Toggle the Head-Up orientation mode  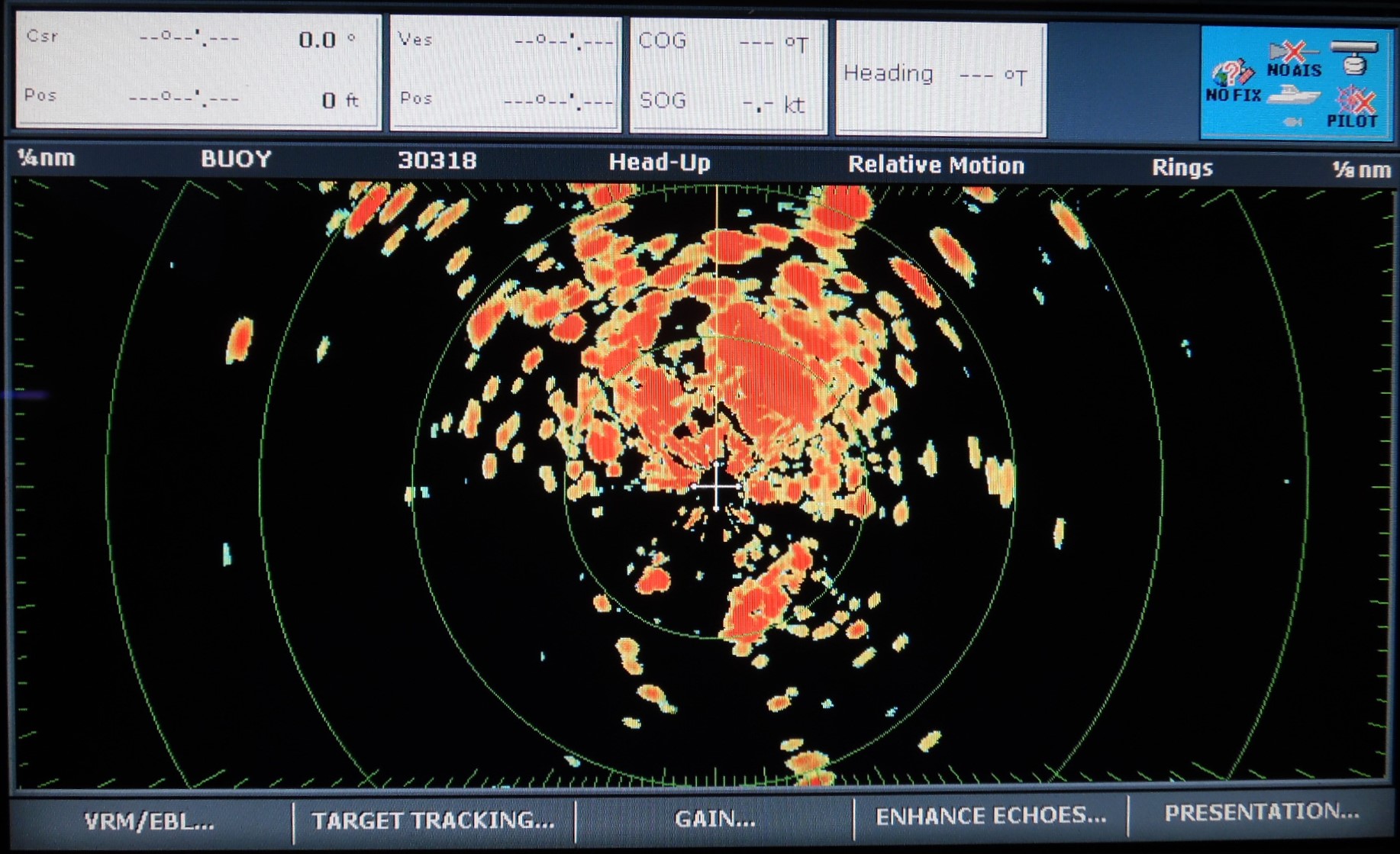tap(660, 163)
